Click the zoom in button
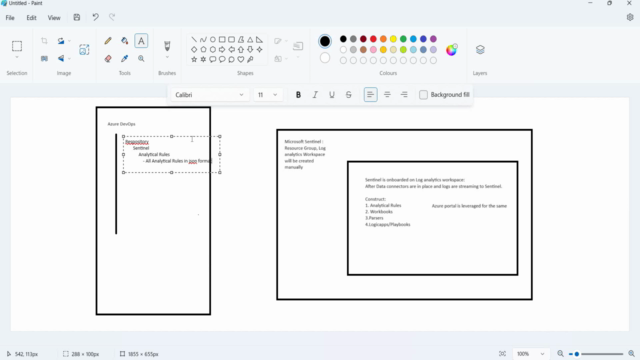The height and width of the screenshot is (360, 640). coord(631,354)
